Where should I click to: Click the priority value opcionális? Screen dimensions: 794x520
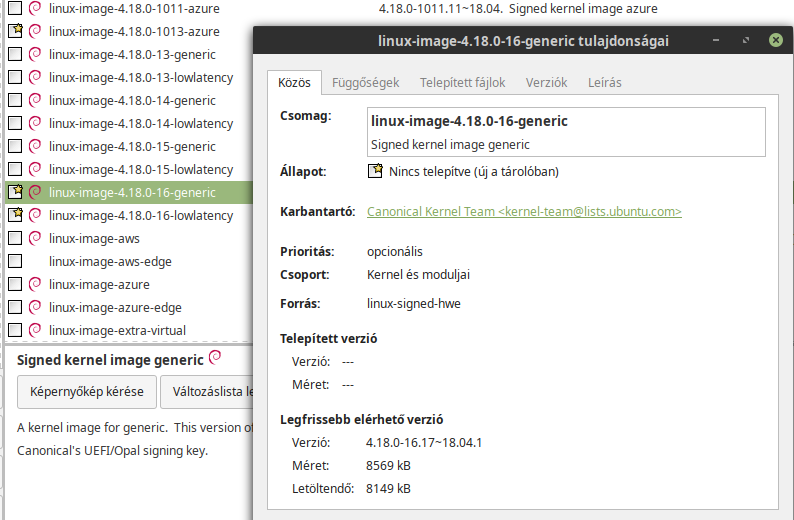[394, 252]
